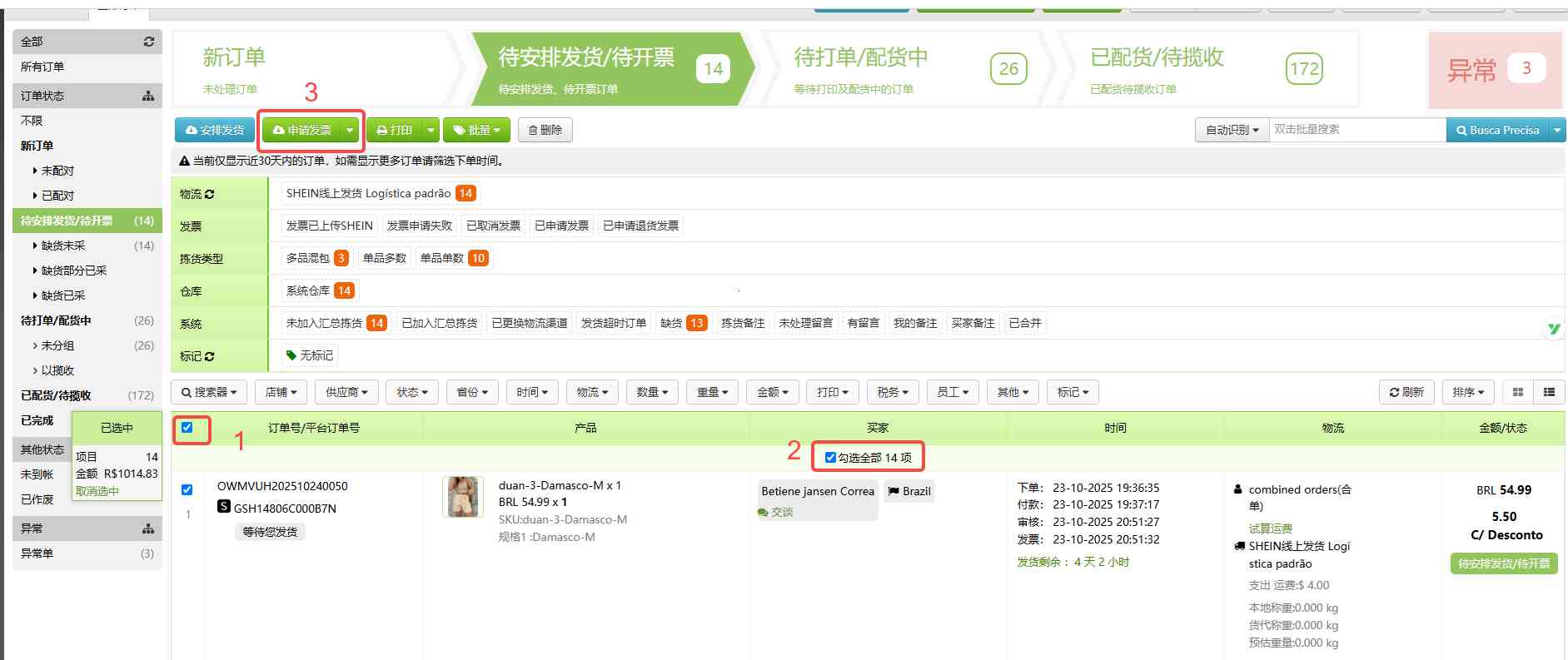Click the 打印 button

394,130
